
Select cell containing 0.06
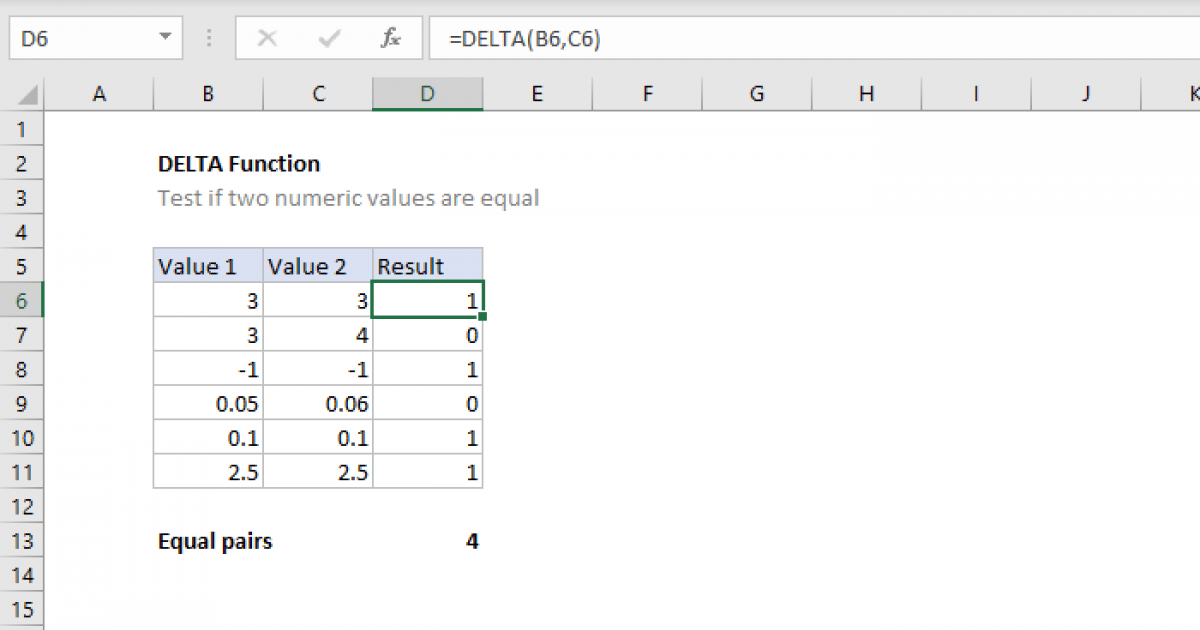click(318, 404)
